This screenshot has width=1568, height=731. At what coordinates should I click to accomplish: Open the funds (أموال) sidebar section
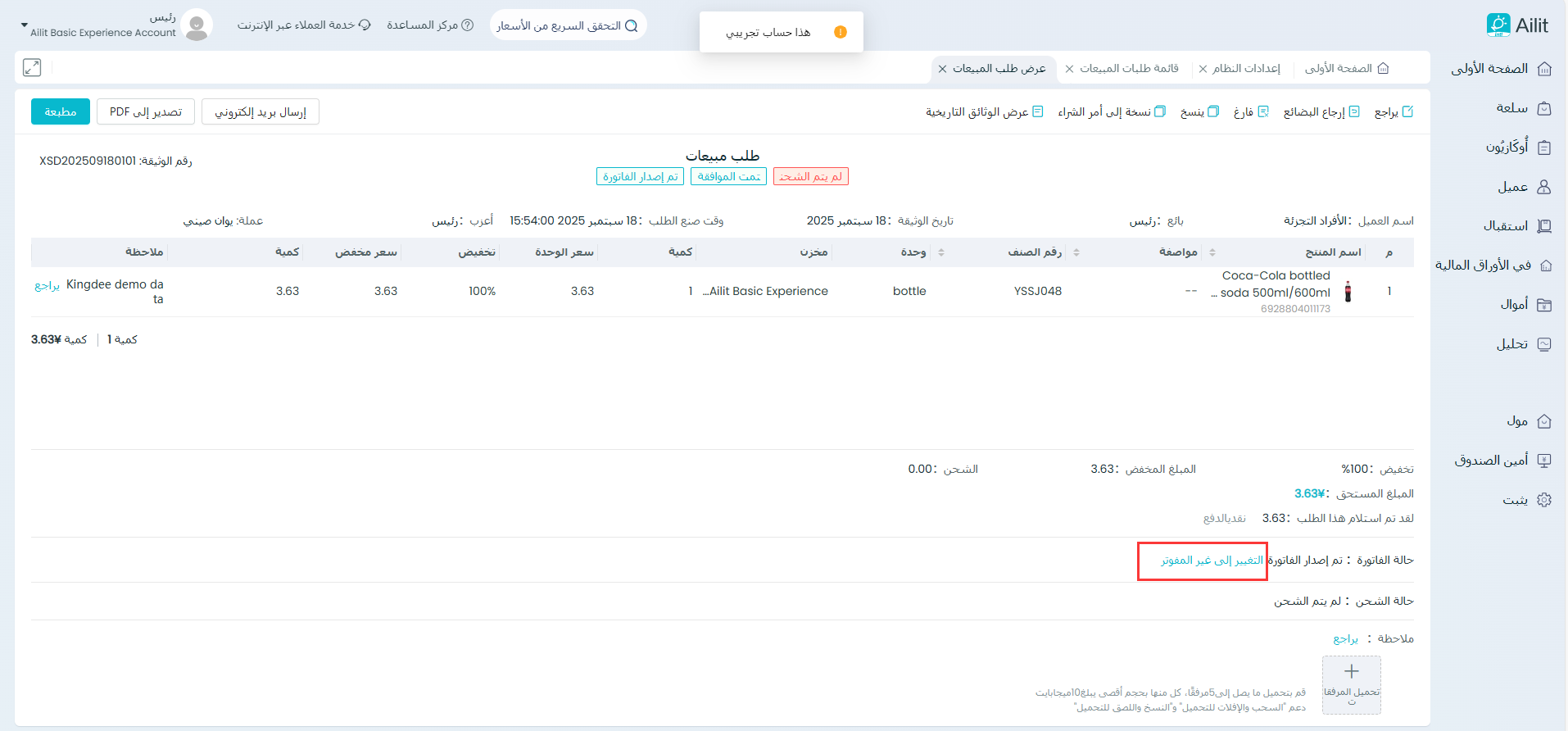click(x=1543, y=305)
